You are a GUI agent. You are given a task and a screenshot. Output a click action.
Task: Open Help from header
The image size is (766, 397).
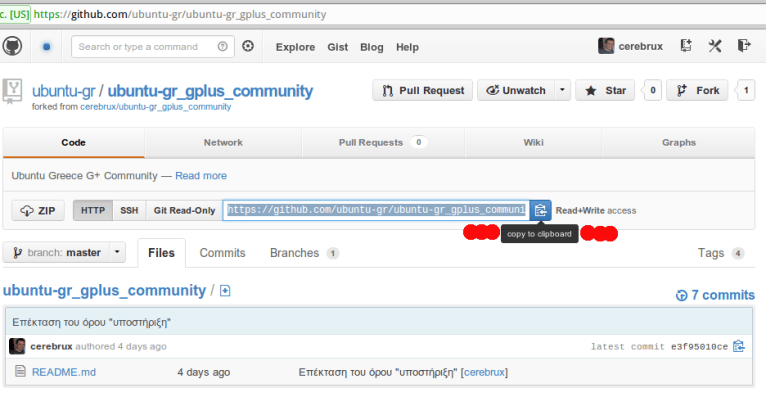pos(407,47)
